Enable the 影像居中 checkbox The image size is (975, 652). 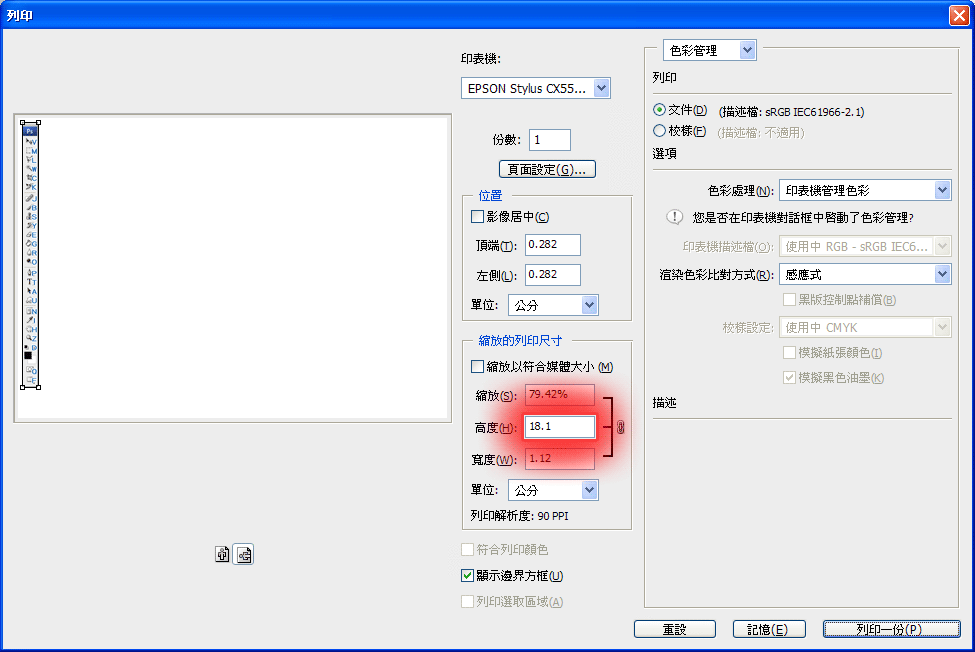click(x=478, y=216)
